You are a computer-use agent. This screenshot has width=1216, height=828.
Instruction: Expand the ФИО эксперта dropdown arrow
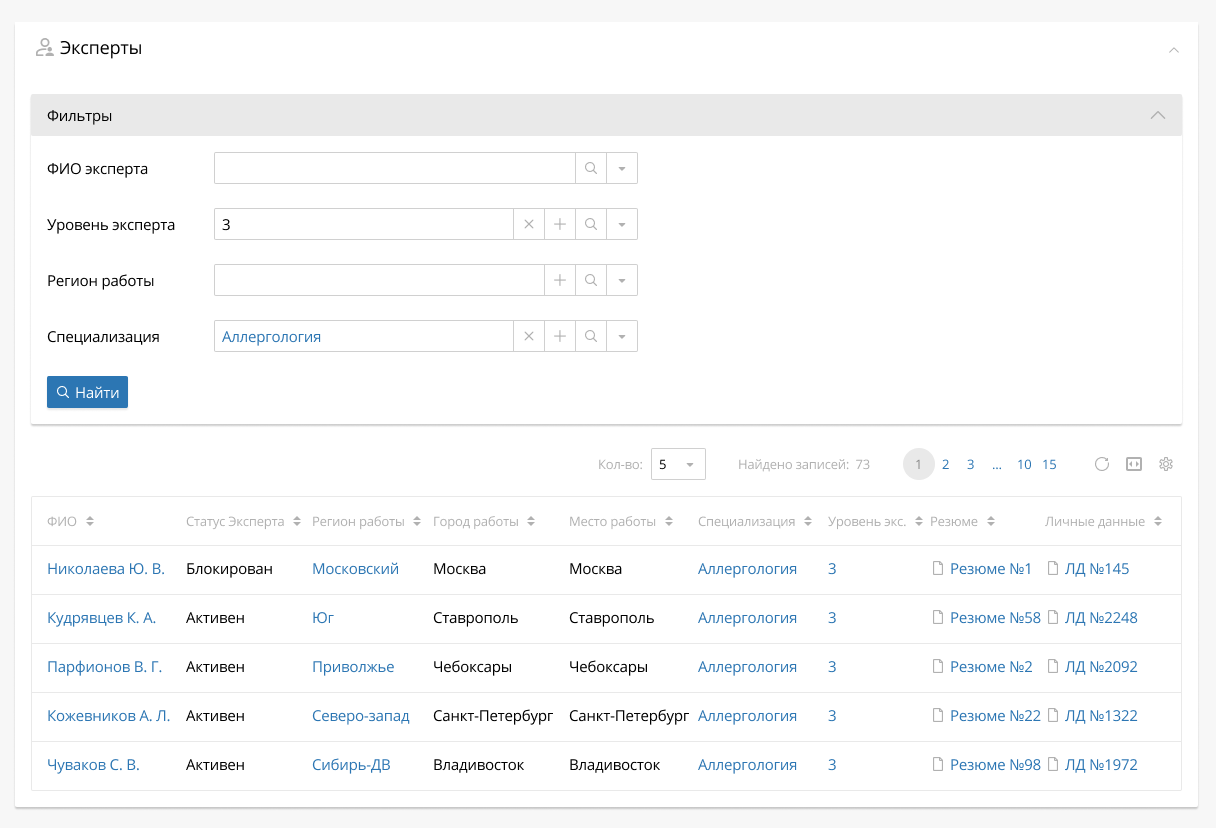tap(622, 169)
